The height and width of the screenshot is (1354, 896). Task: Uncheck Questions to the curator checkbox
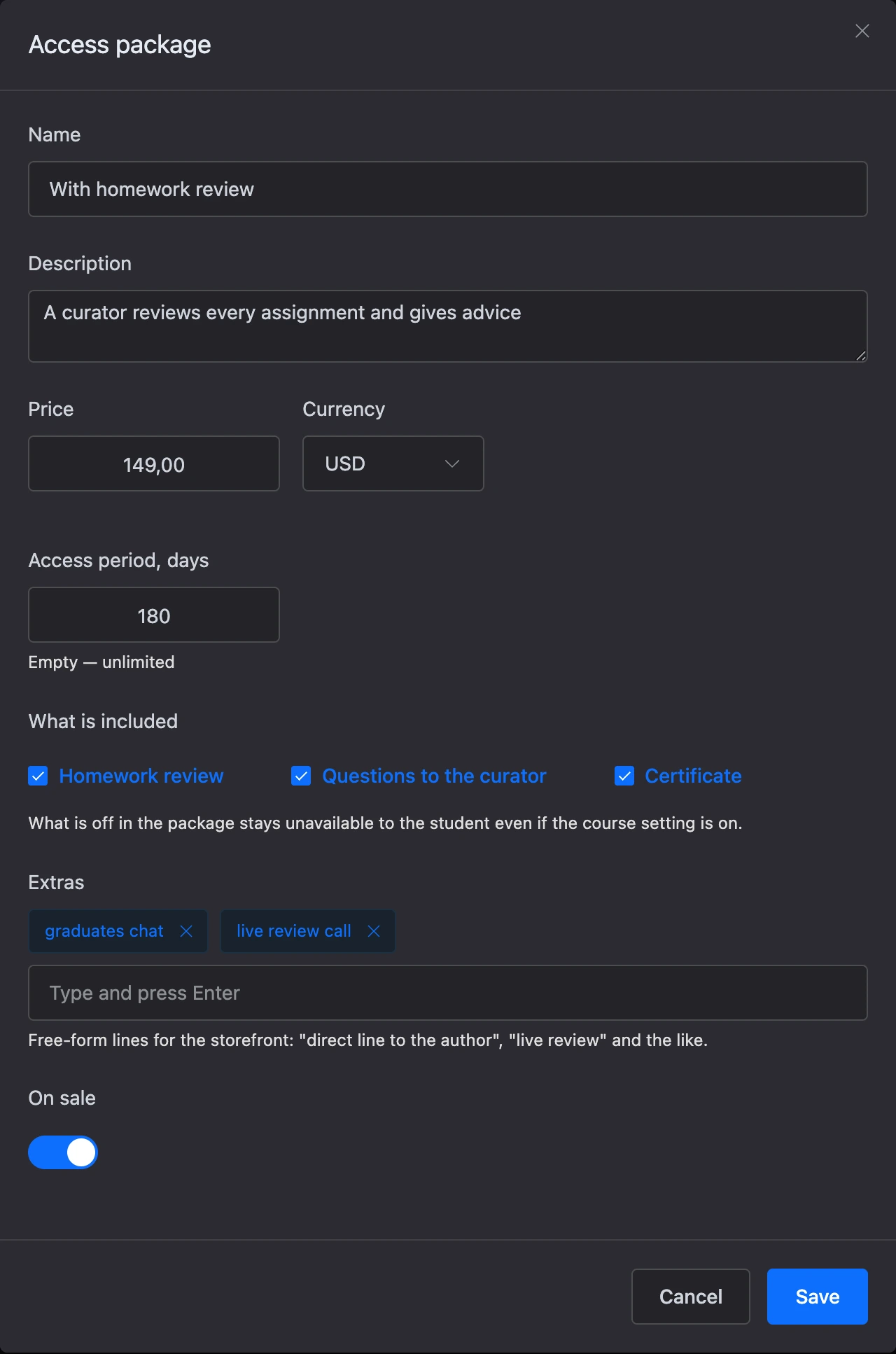[301, 776]
